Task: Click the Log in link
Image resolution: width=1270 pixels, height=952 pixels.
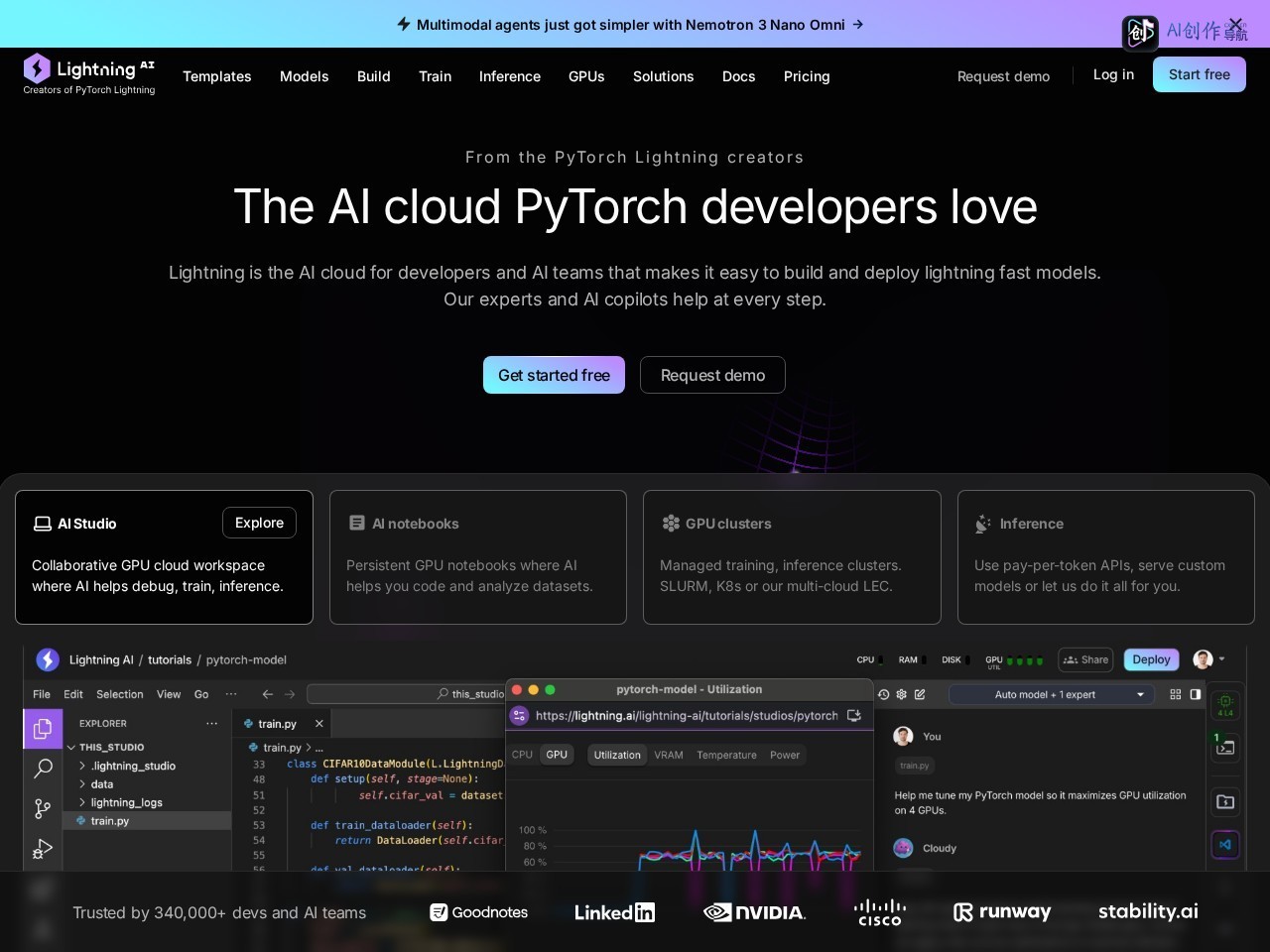Action: click(1113, 74)
